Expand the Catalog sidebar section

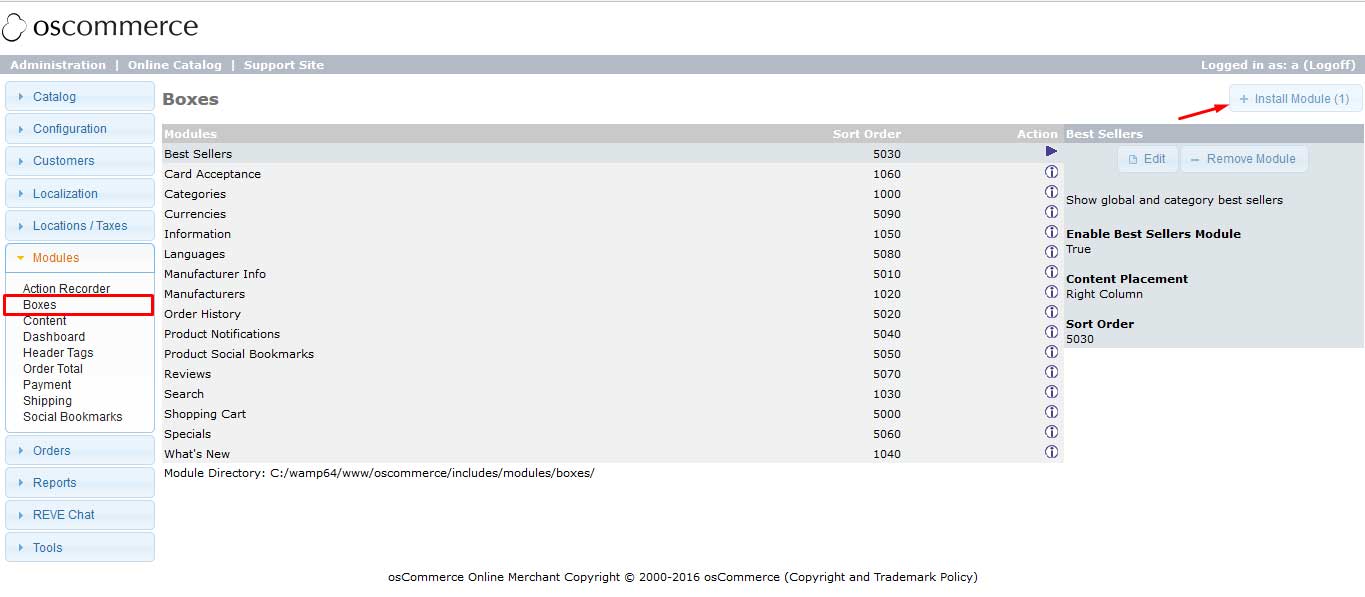pyautogui.click(x=80, y=97)
